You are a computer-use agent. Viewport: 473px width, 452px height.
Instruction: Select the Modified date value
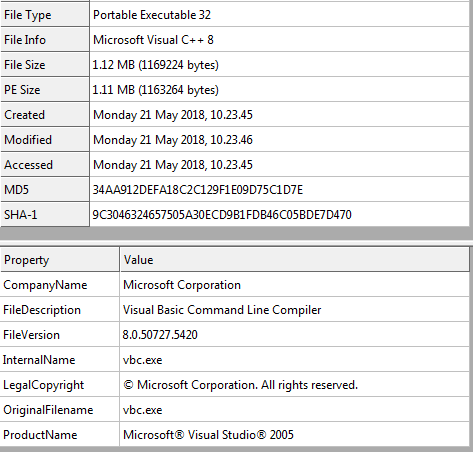click(173, 140)
